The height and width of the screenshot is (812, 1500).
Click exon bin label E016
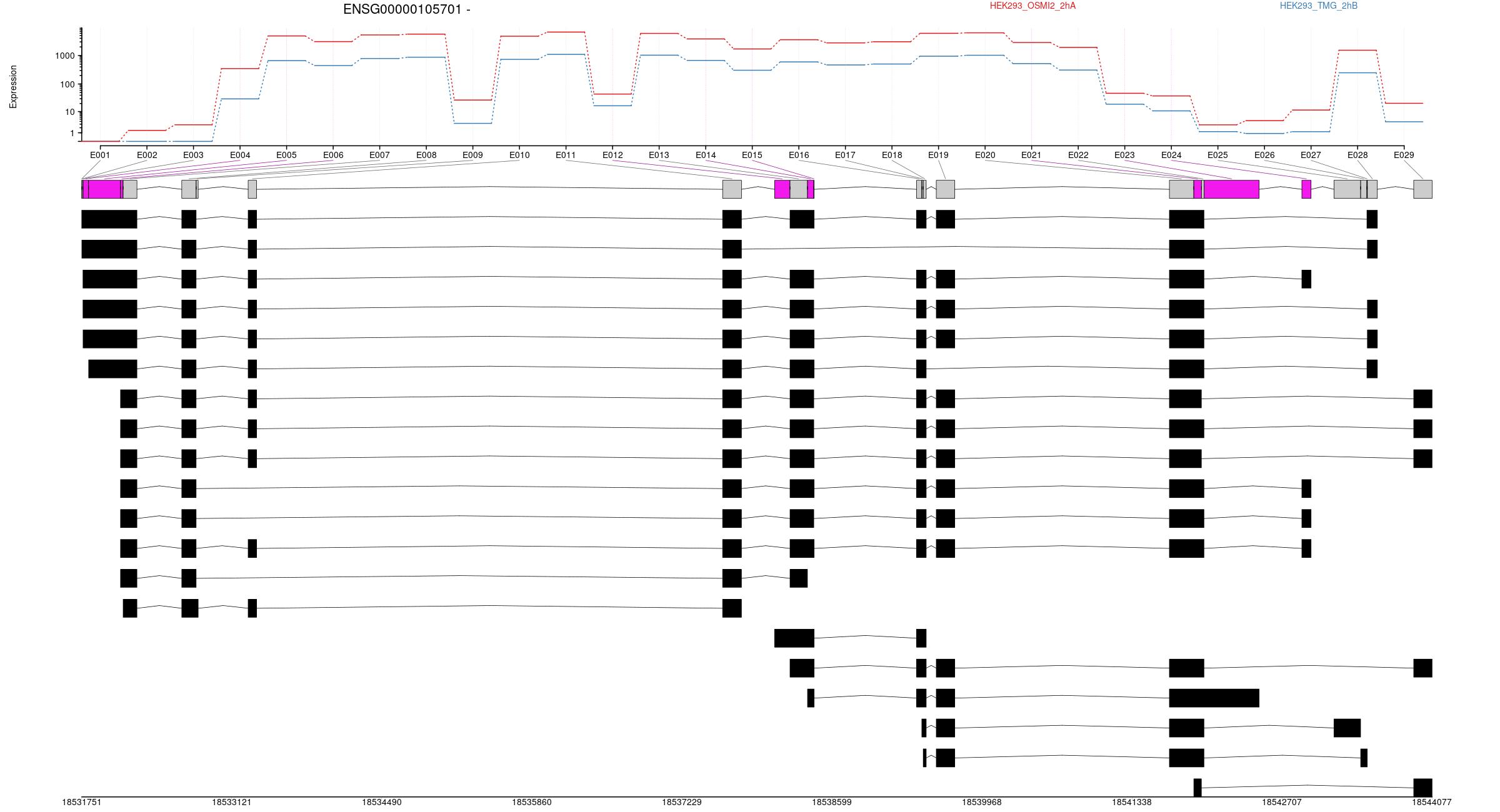(799, 155)
